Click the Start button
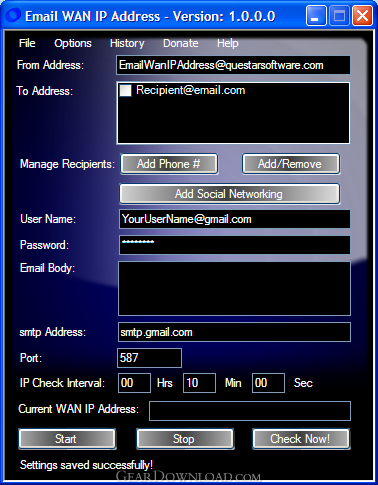The height and width of the screenshot is (485, 378). [67, 439]
